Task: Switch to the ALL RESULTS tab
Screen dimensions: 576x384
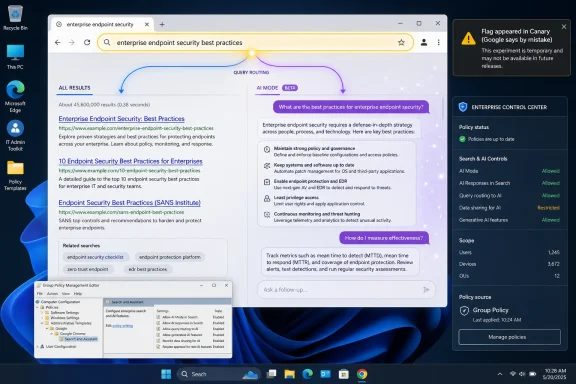Action: [x=75, y=88]
